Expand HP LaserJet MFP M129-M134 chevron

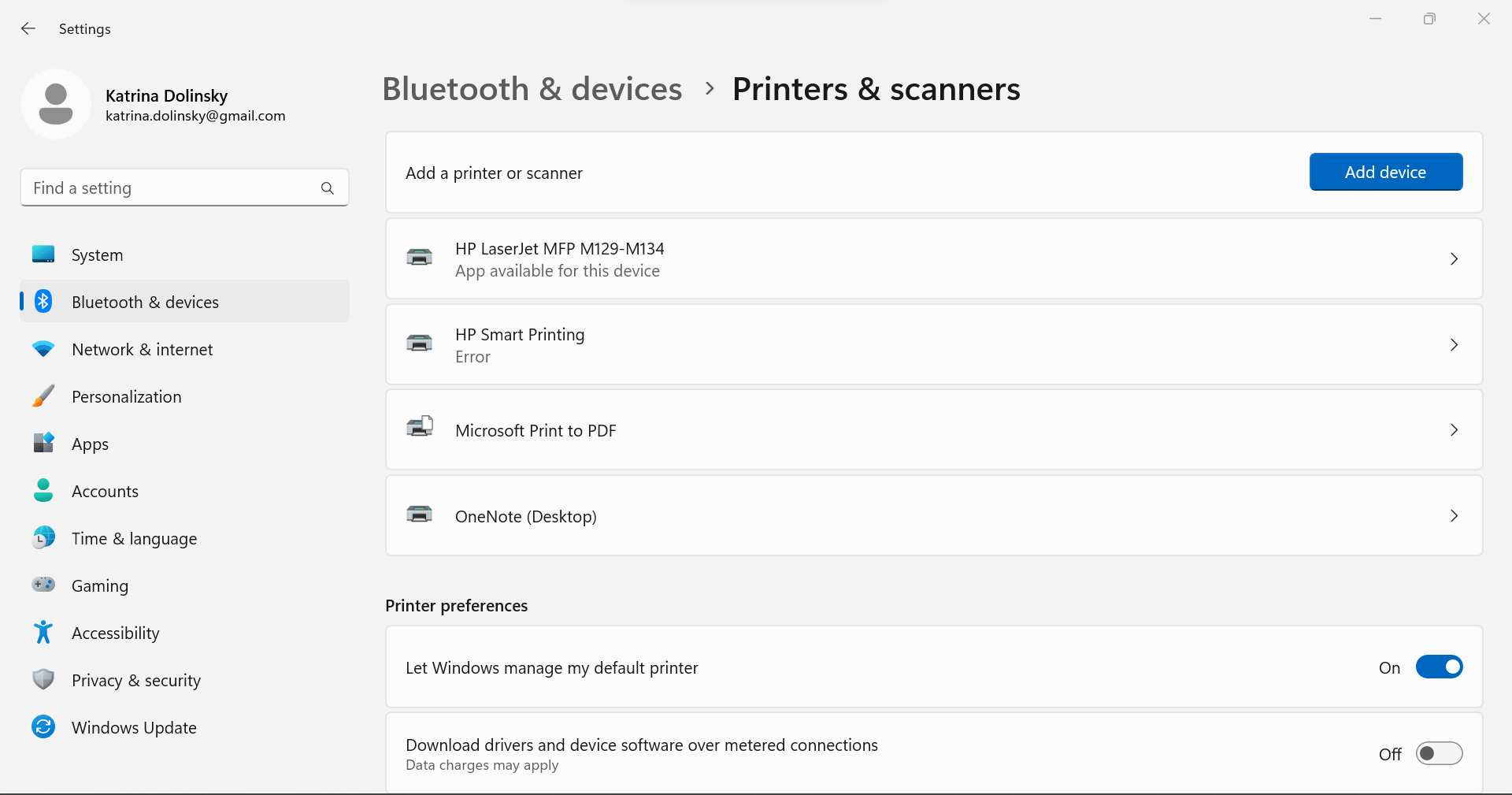point(1454,259)
